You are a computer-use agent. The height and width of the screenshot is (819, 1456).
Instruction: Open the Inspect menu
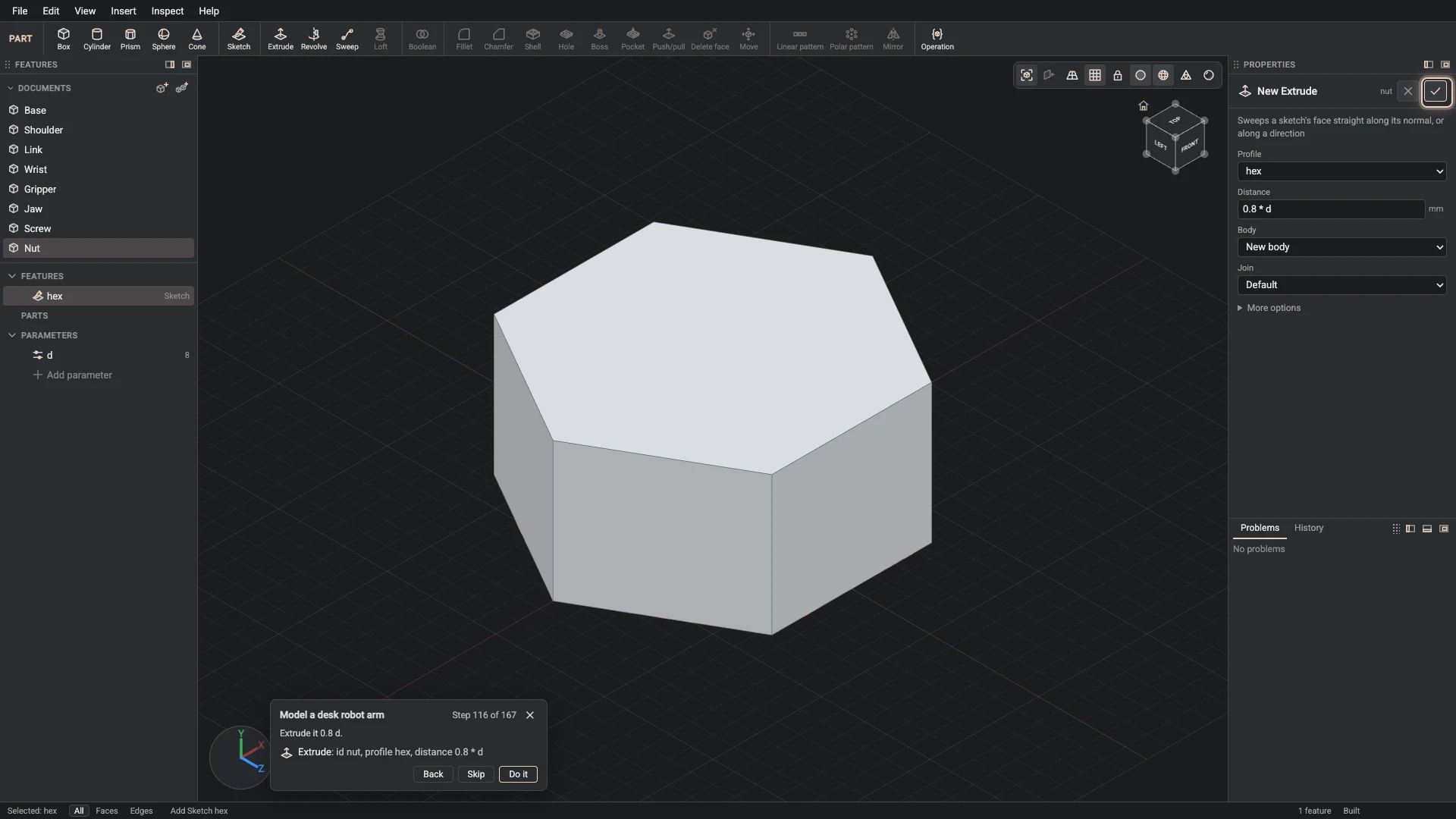coord(168,11)
